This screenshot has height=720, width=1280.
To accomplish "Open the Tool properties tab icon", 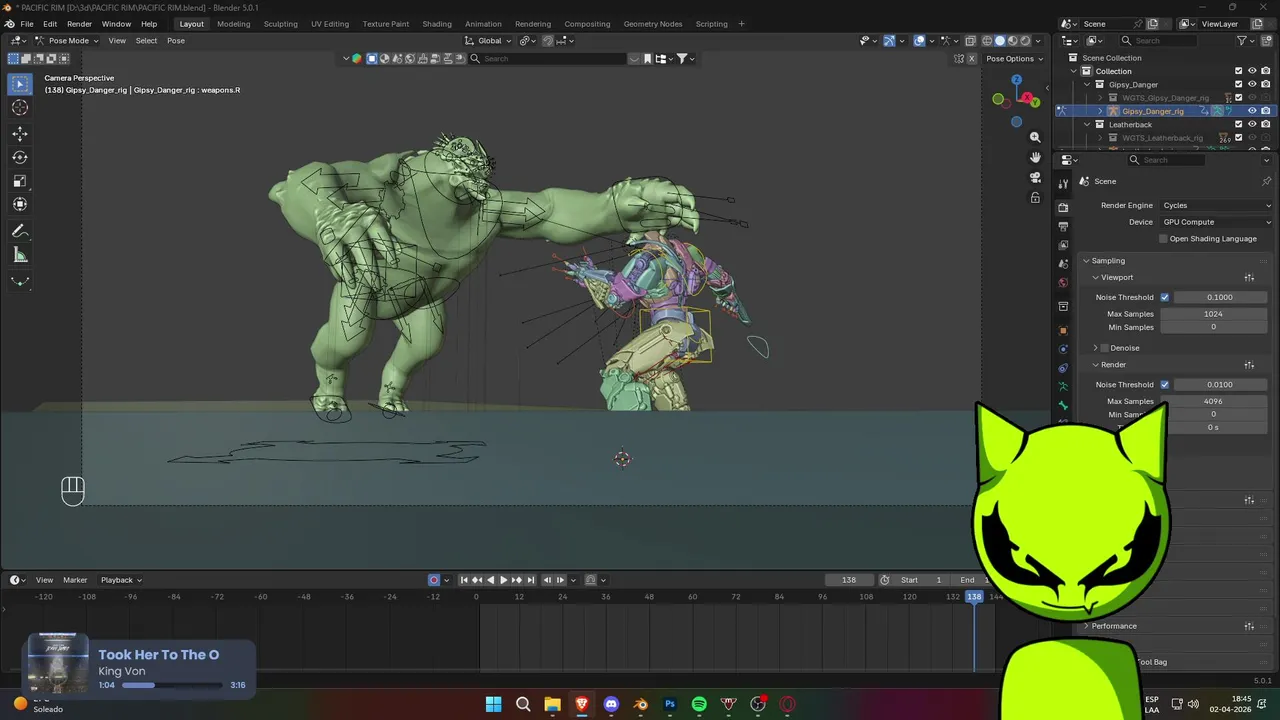I will (x=1063, y=184).
